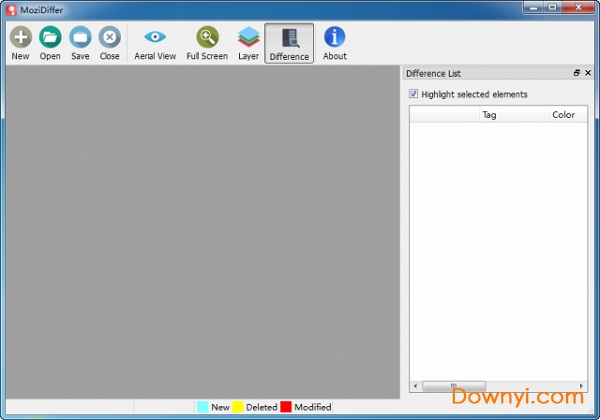Click the New toolbar icon
This screenshot has height=420, width=600.
click(x=20, y=41)
